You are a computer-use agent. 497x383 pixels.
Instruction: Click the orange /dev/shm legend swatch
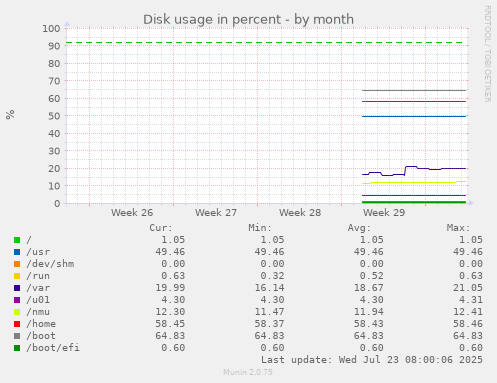pyautogui.click(x=17, y=264)
